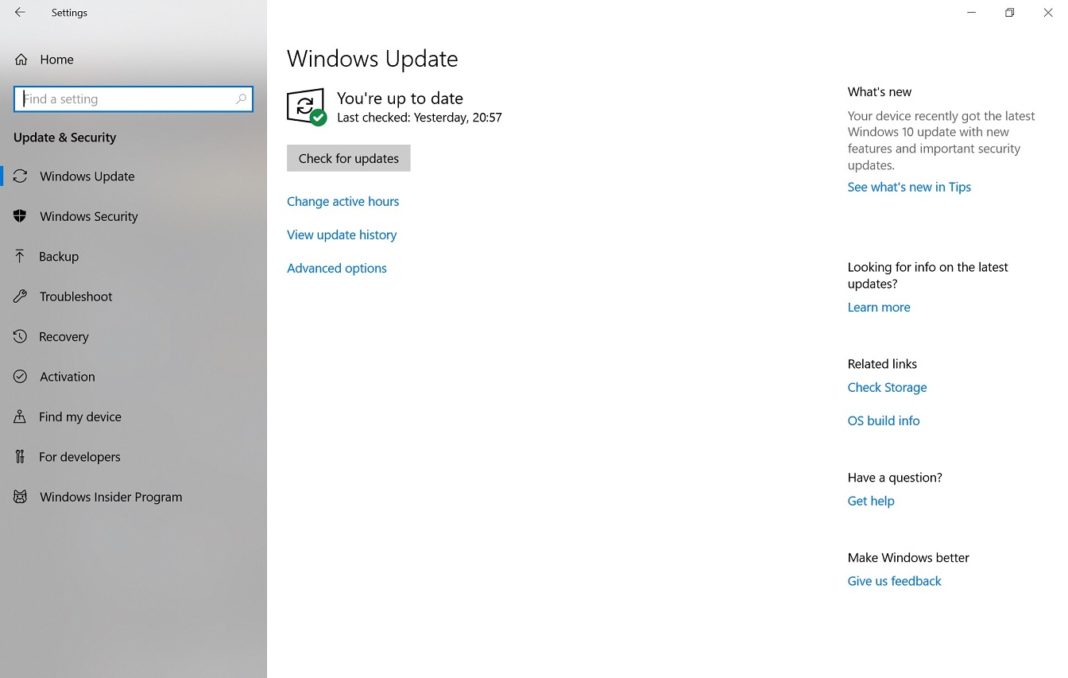The image size is (1068, 678).
Task: Click Give us feedback
Action: [893, 580]
